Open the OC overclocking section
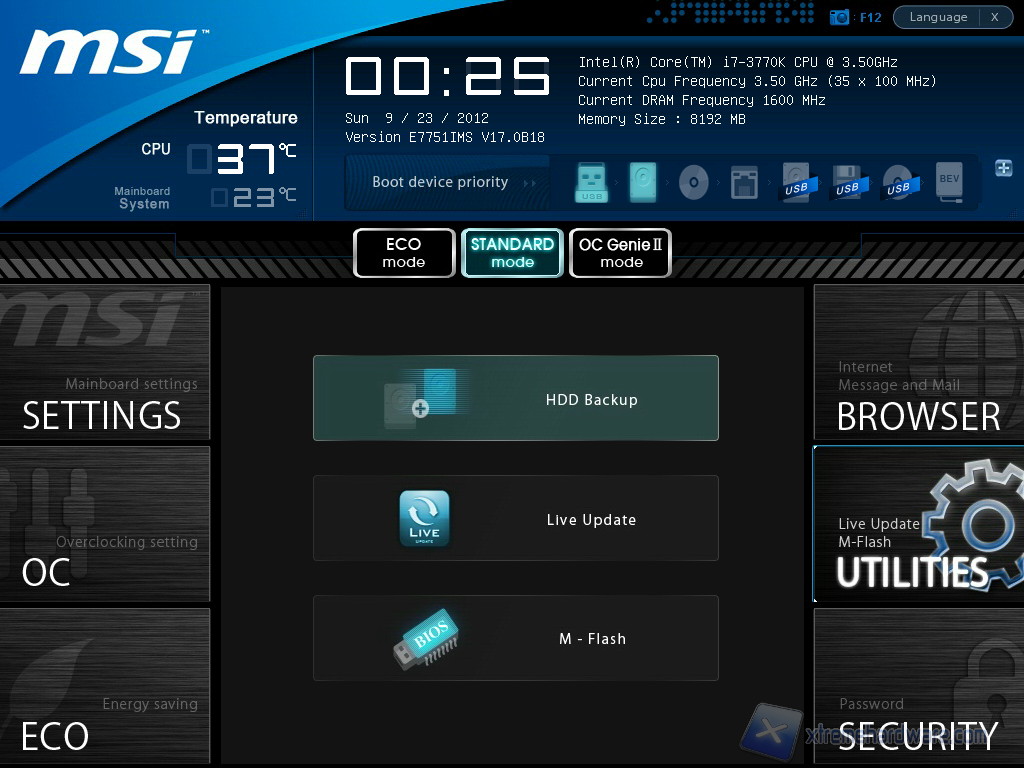1024x768 pixels. pyautogui.click(x=105, y=524)
